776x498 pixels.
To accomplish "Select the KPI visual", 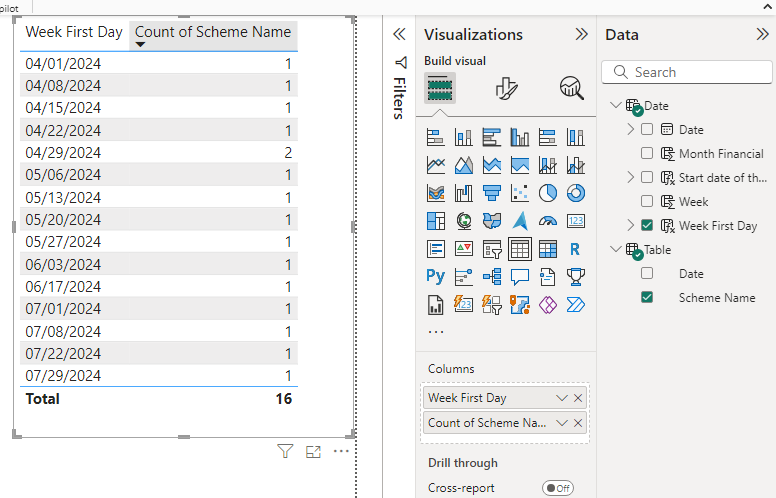I will [464, 249].
